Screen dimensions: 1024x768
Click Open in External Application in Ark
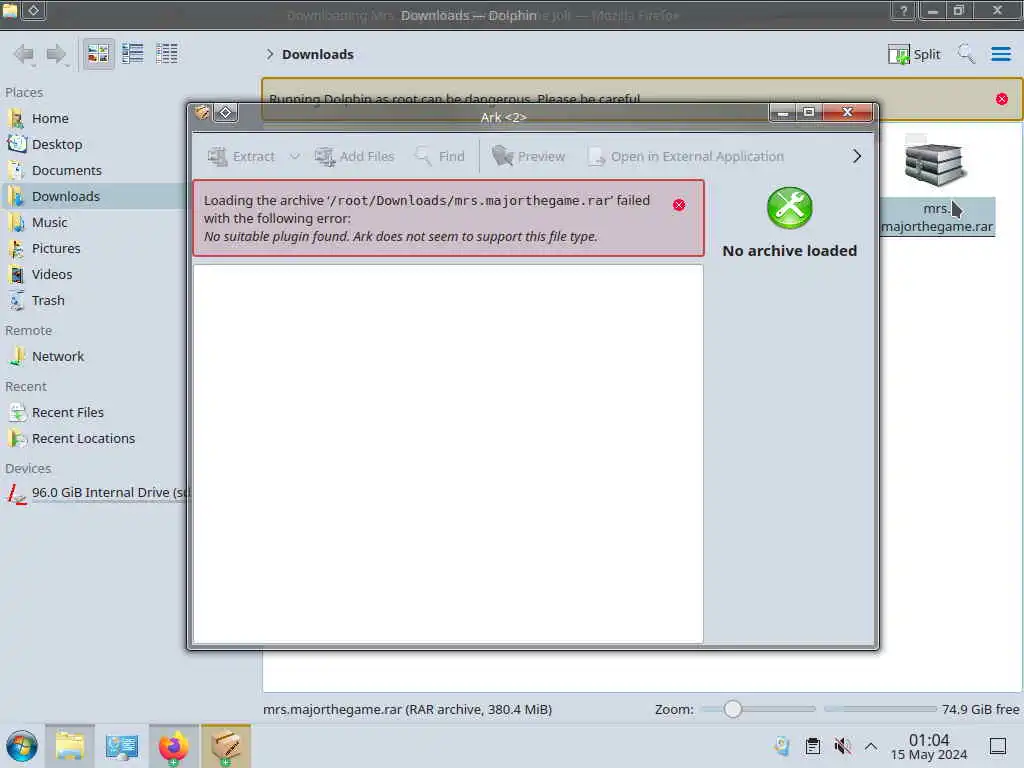point(686,157)
